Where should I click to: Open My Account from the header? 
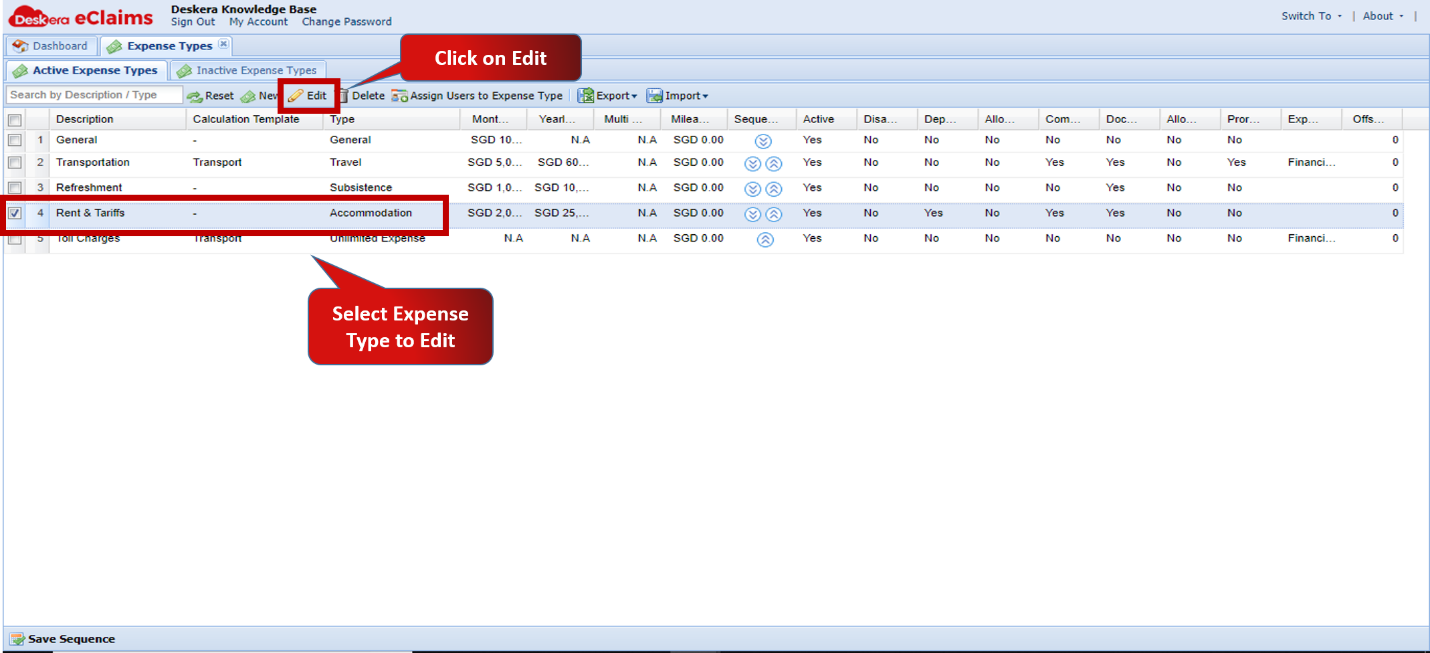[258, 21]
